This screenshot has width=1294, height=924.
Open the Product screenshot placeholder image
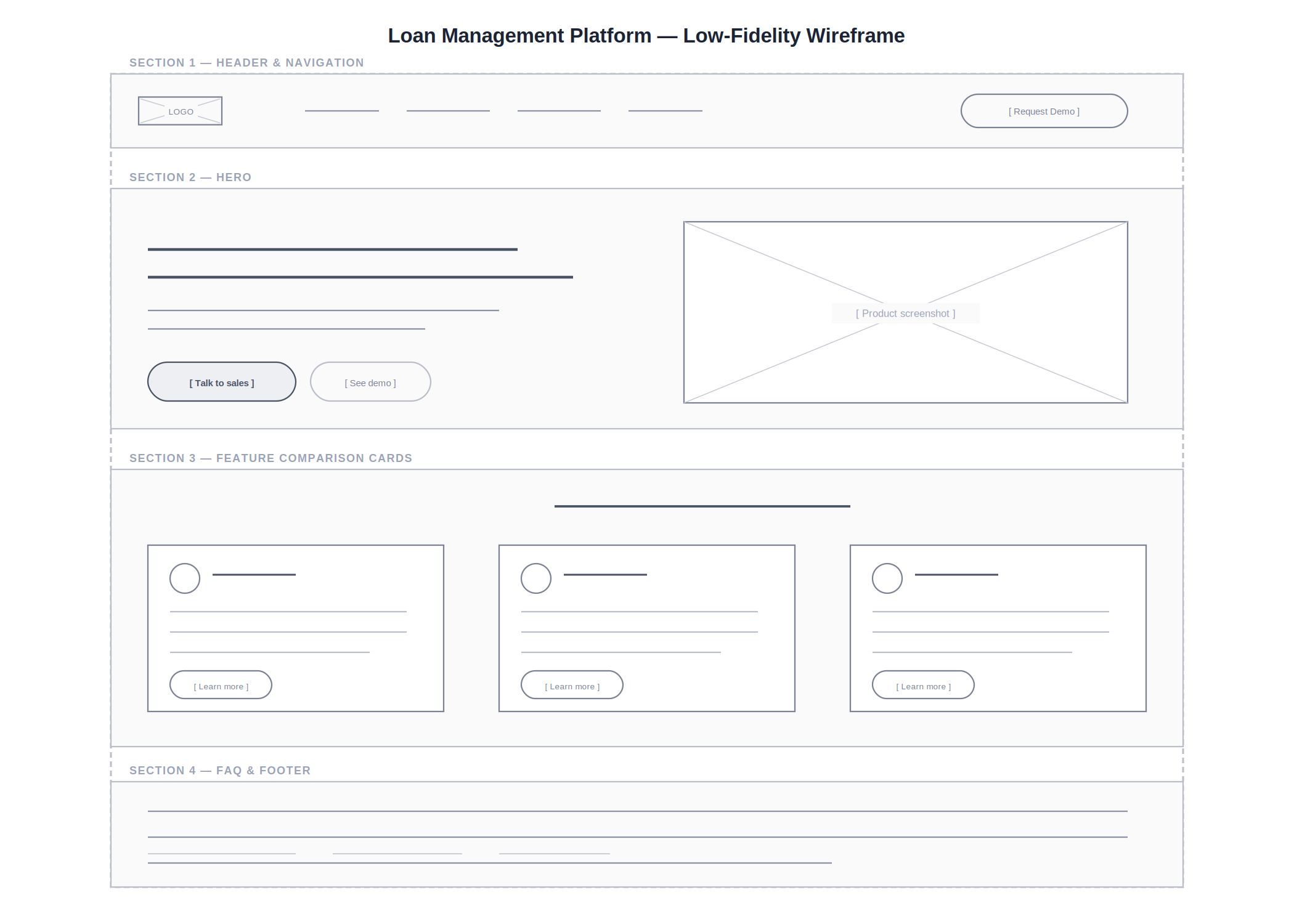click(x=906, y=312)
